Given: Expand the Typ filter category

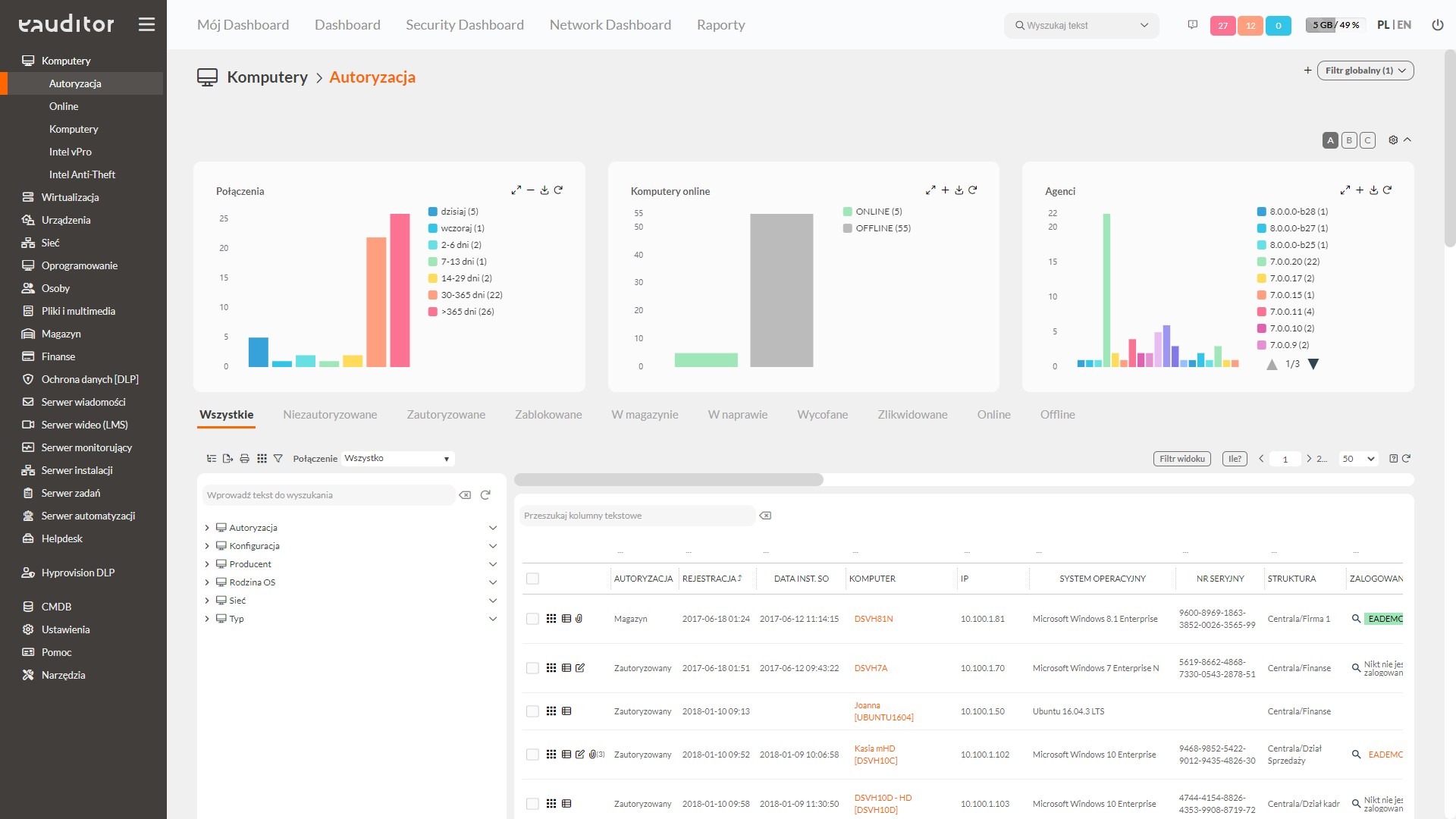Looking at the screenshot, I should (206, 618).
